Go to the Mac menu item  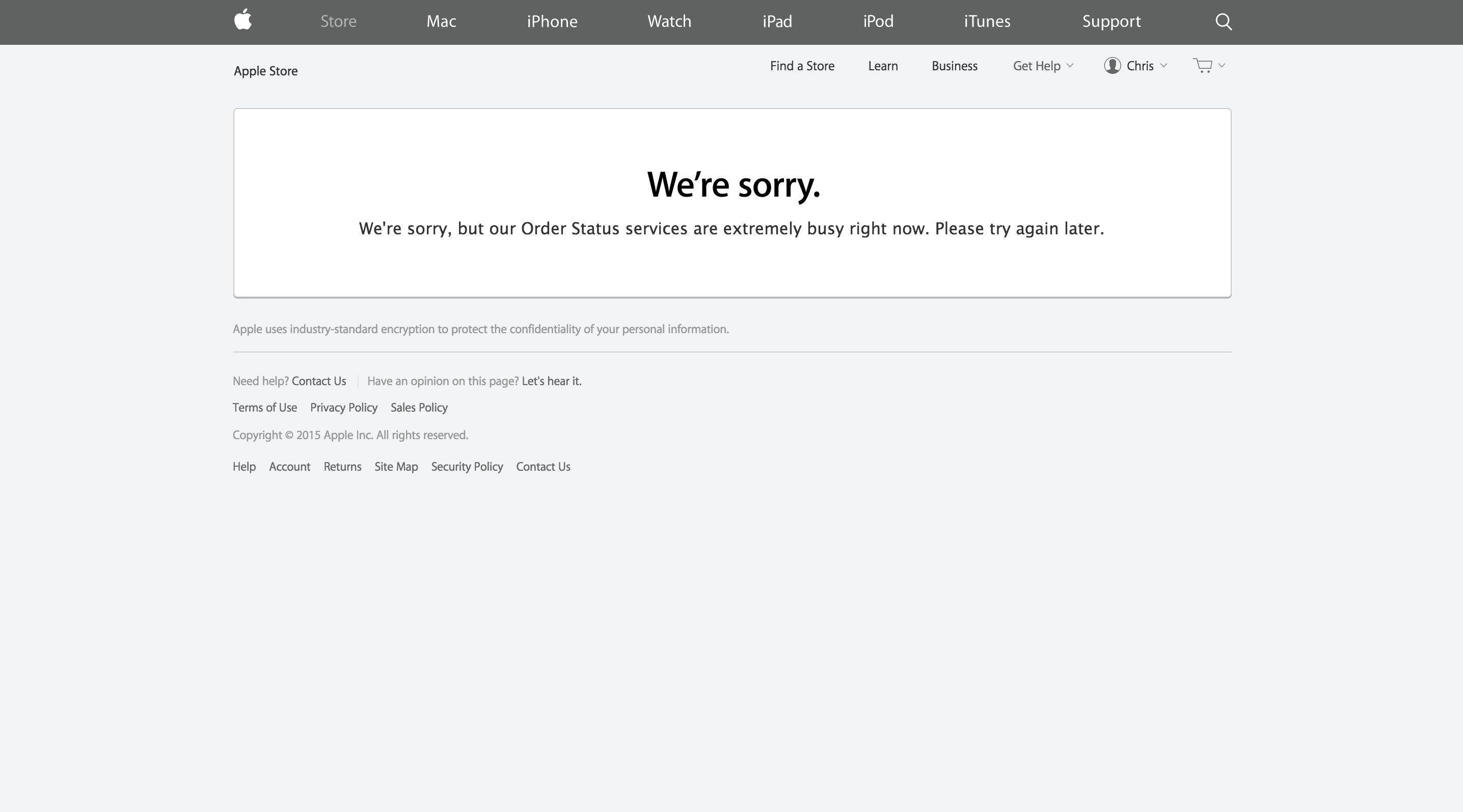click(x=441, y=21)
